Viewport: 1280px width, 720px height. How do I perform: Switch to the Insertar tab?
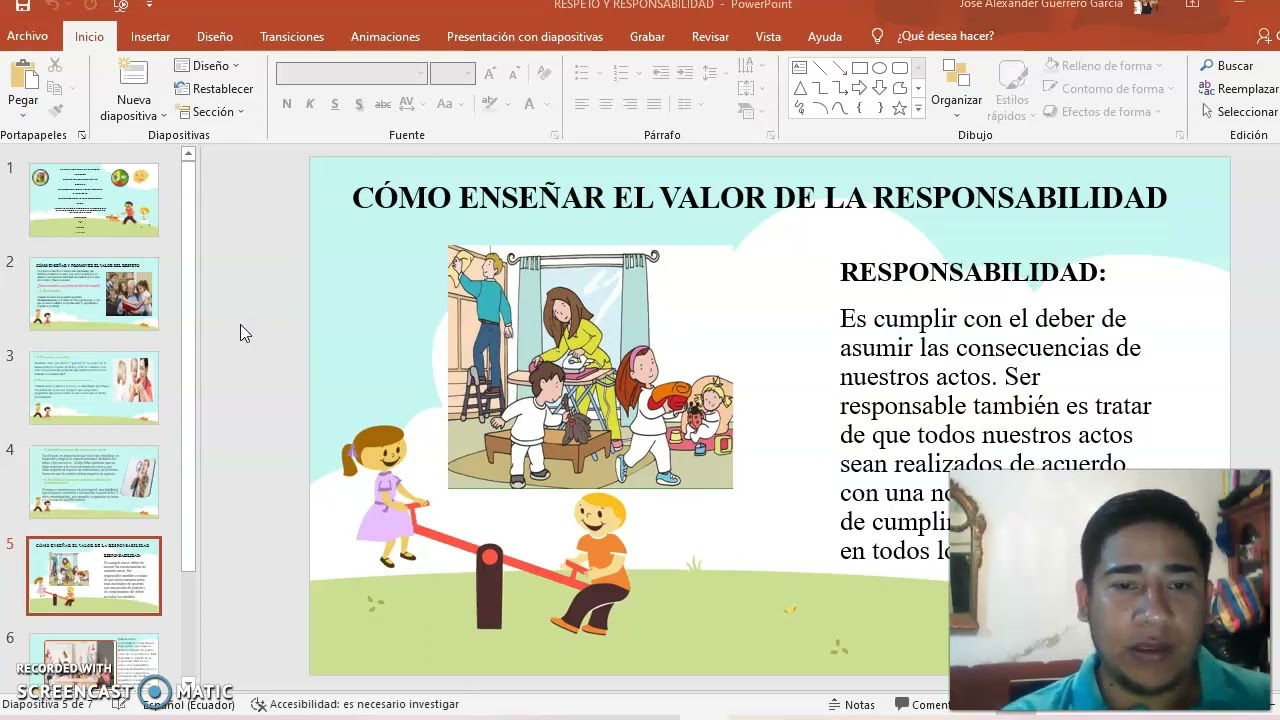pyautogui.click(x=150, y=36)
